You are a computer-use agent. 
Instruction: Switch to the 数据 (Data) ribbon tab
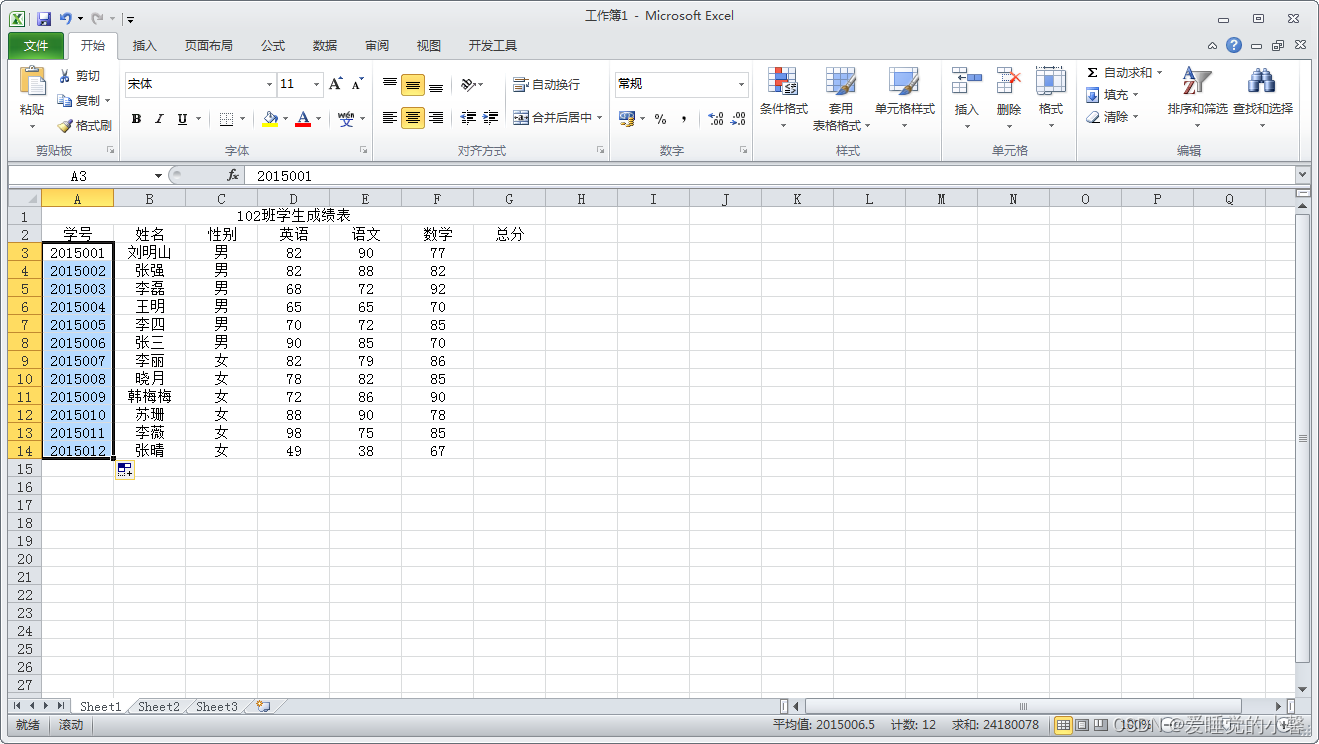click(325, 46)
